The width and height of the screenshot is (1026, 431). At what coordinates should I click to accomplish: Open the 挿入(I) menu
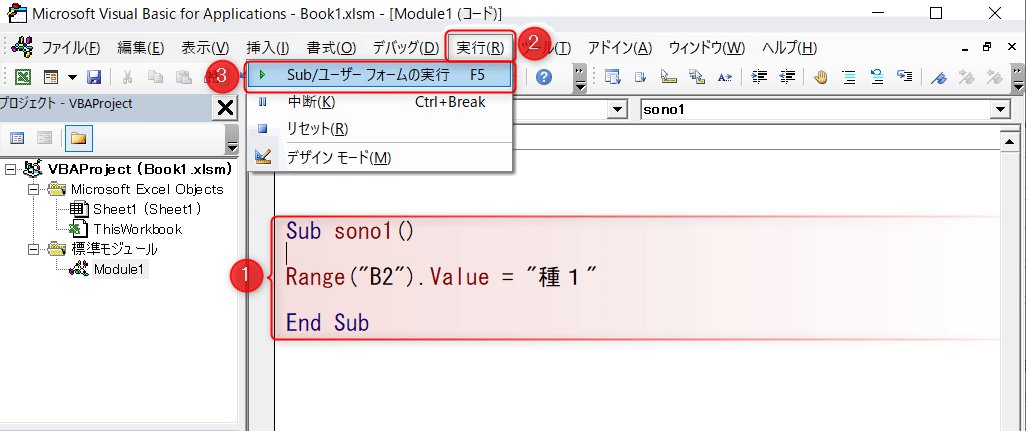pos(268,48)
